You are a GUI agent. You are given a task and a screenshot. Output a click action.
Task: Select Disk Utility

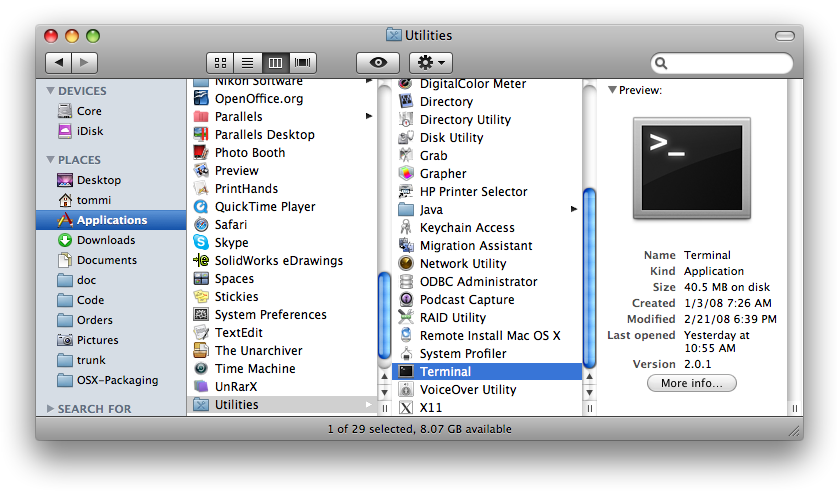tap(487, 138)
